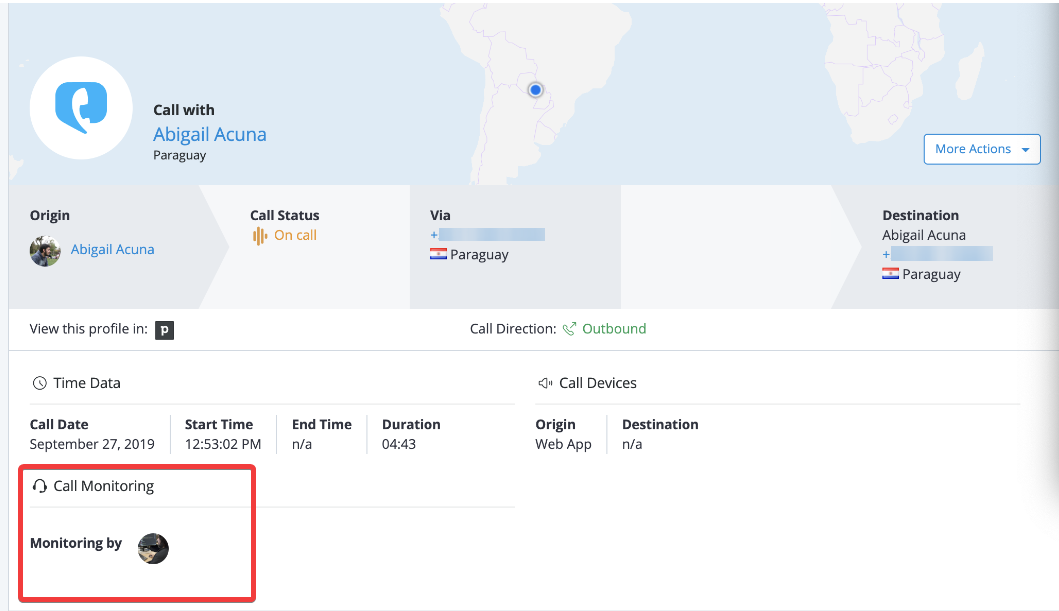Click the Outbound call direction label
The width and height of the screenshot is (1059, 611).
pos(614,329)
